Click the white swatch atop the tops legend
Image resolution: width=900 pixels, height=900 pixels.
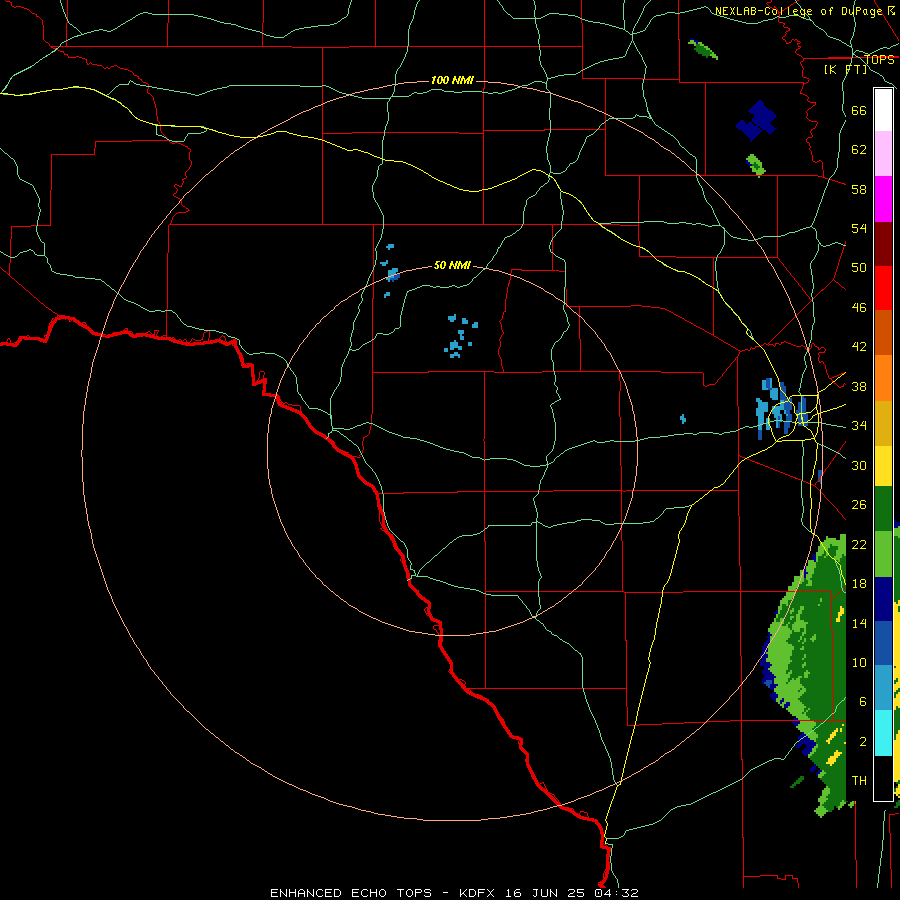pyautogui.click(x=883, y=110)
